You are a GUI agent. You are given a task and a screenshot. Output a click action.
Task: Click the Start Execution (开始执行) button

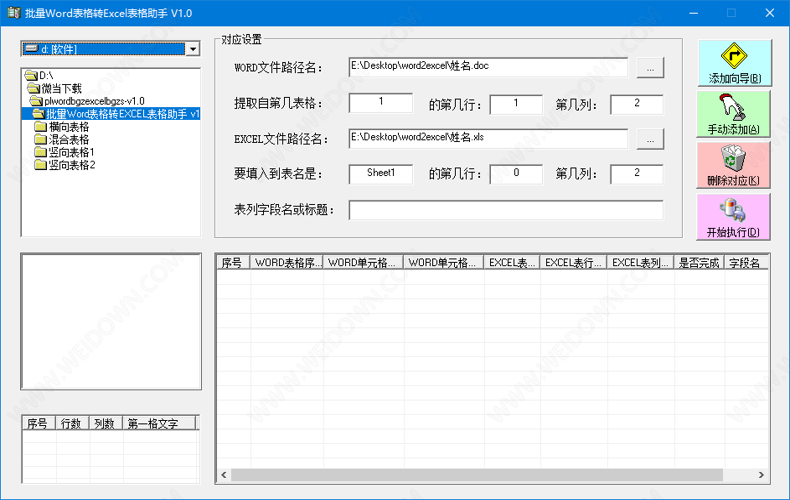click(x=734, y=217)
